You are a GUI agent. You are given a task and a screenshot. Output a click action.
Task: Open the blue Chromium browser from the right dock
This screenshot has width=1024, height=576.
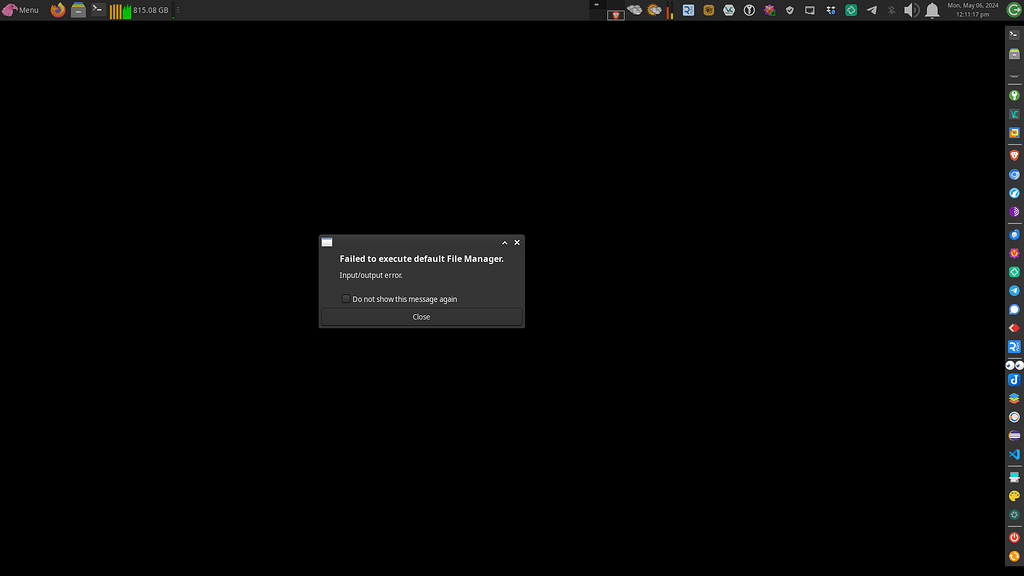(x=1012, y=174)
